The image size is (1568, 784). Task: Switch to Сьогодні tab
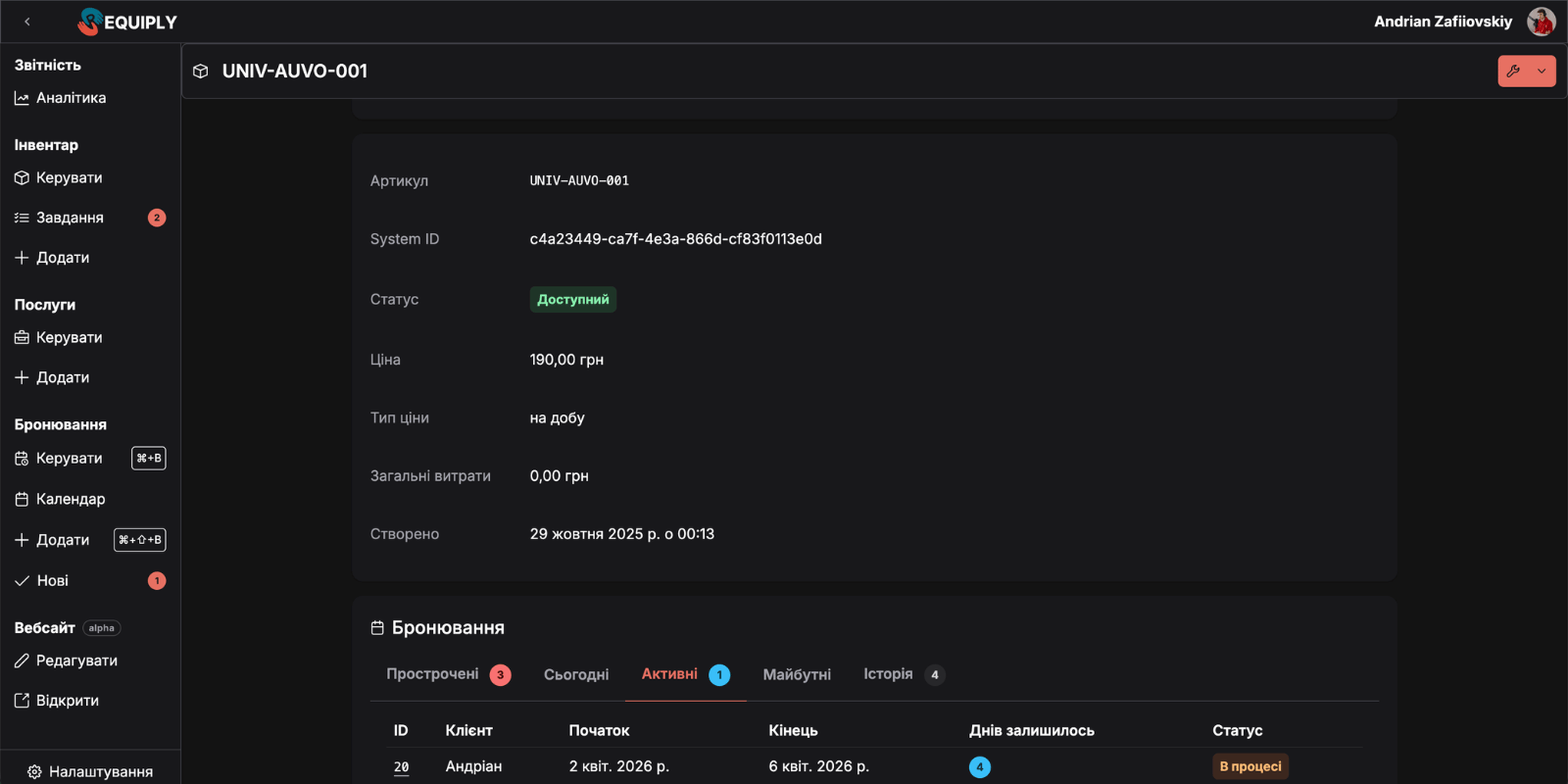click(x=576, y=674)
